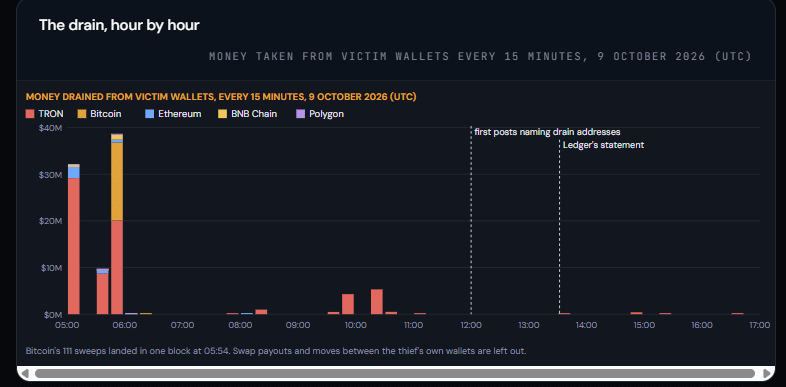Toggle the TRON legend label
Viewport: 786px width, 387px height.
pos(51,114)
